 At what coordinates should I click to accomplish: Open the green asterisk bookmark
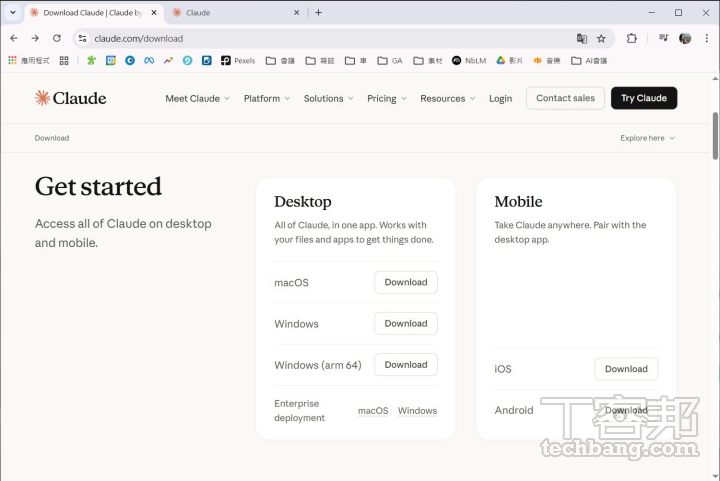point(91,61)
